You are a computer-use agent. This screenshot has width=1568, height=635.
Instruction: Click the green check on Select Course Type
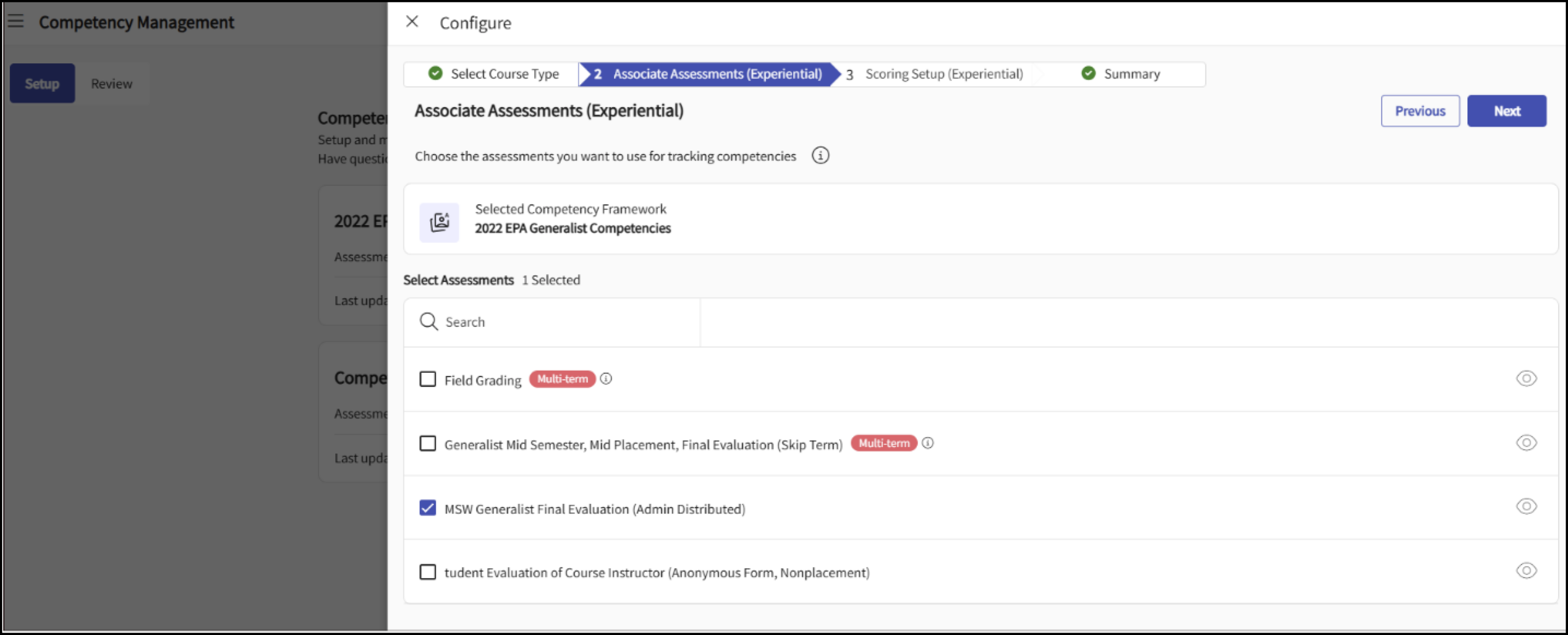click(x=435, y=73)
